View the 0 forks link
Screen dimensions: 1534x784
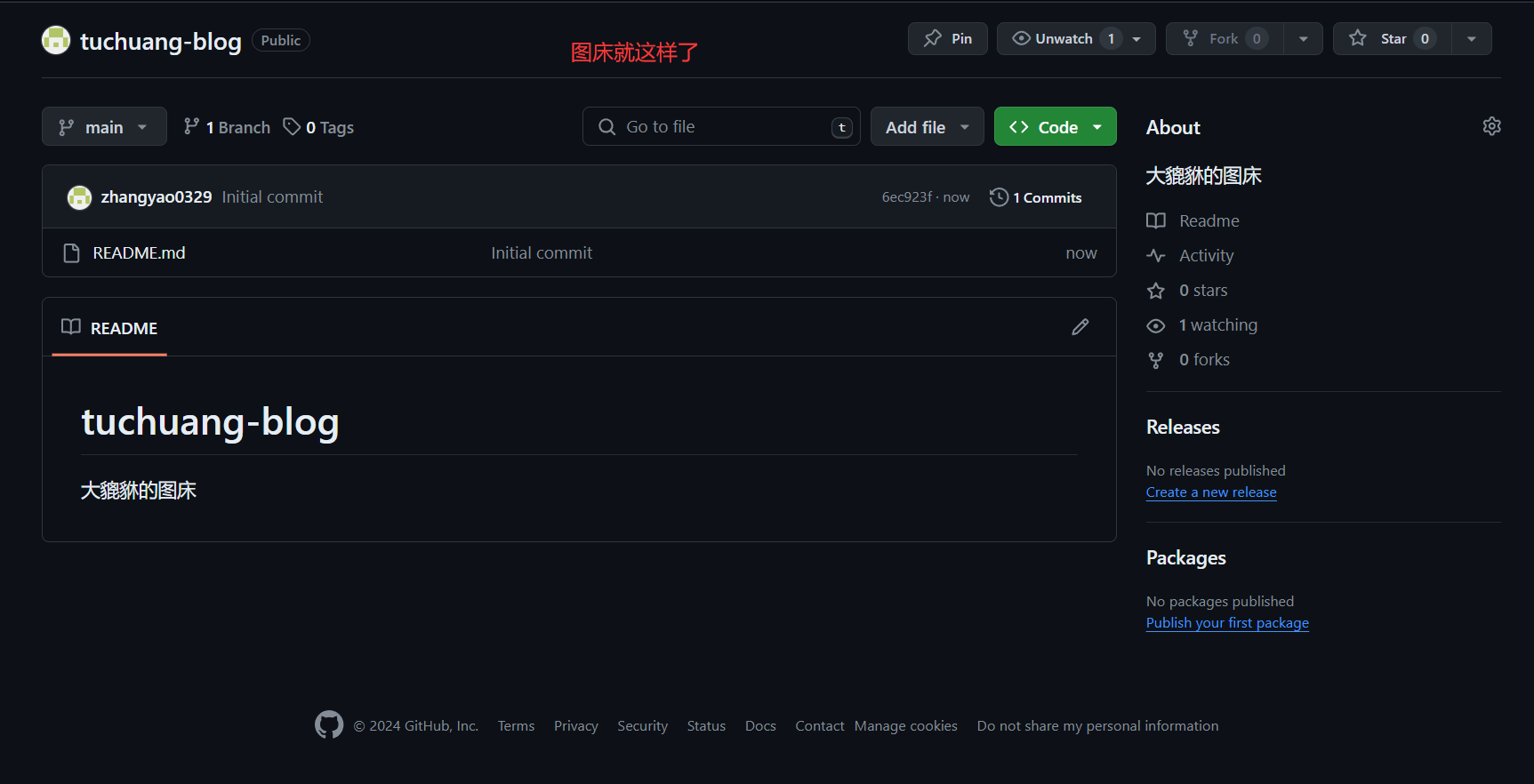click(x=1188, y=359)
